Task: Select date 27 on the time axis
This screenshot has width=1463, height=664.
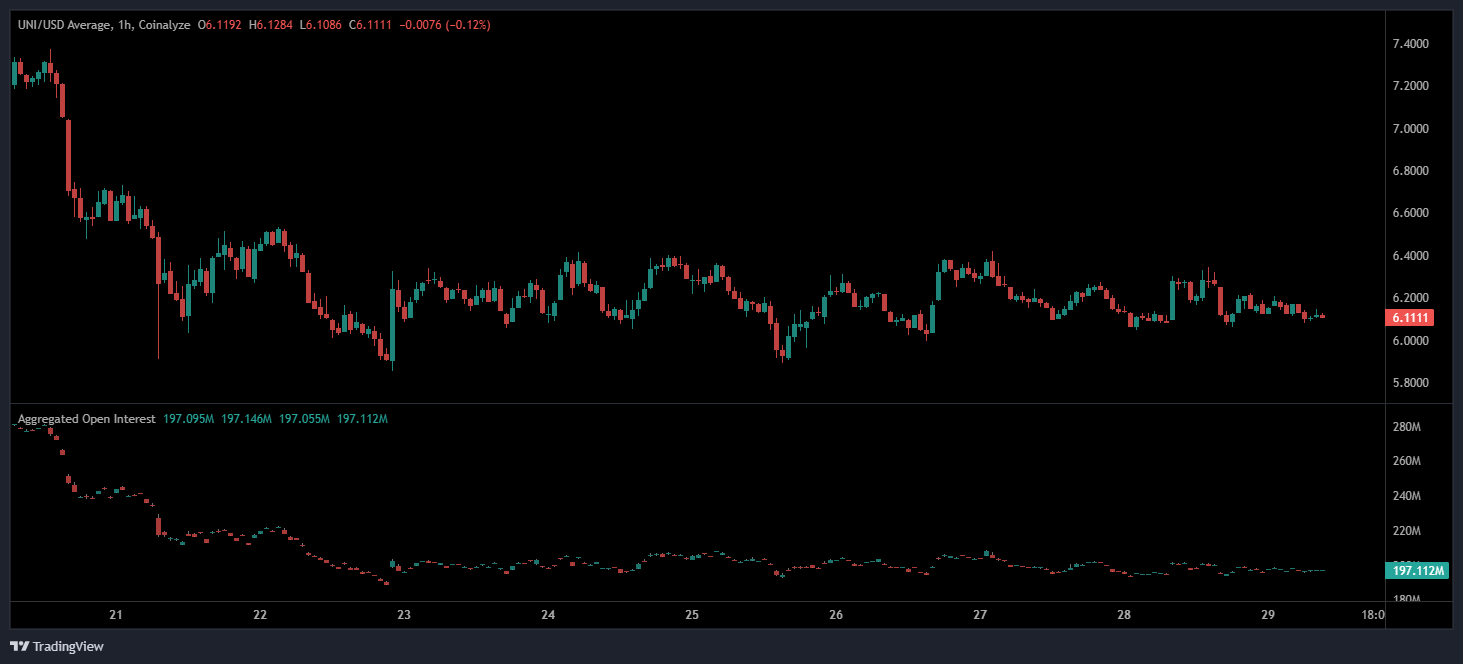Action: [980, 614]
